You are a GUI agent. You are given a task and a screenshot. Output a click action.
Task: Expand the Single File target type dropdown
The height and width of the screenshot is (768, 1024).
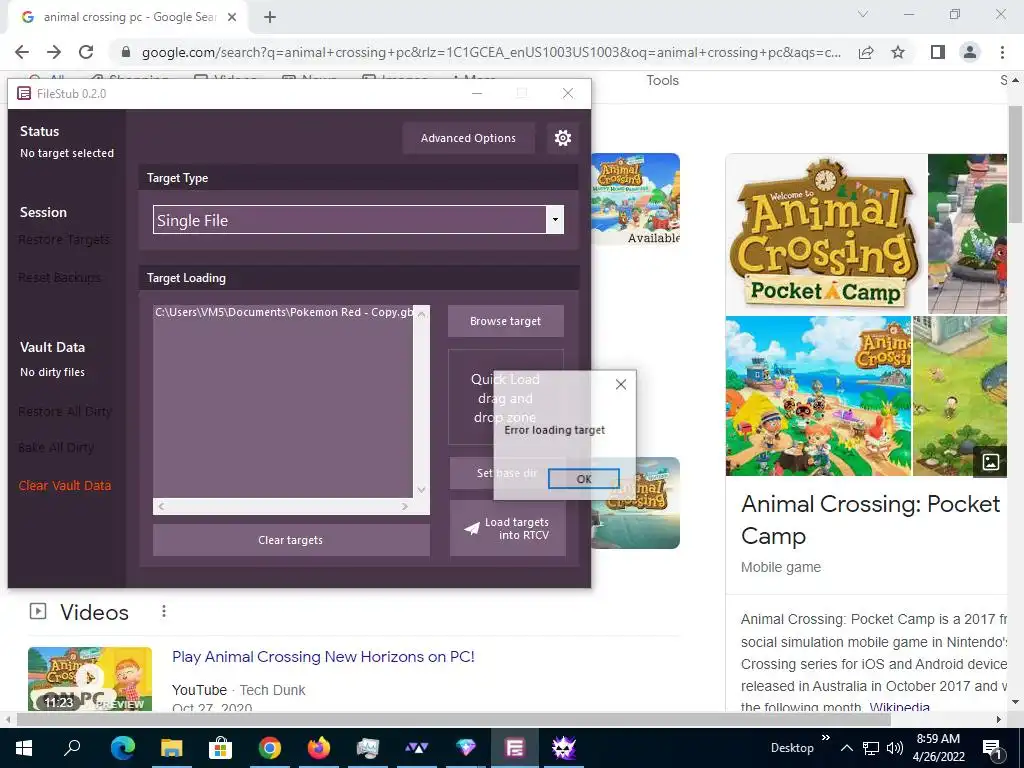(x=554, y=220)
